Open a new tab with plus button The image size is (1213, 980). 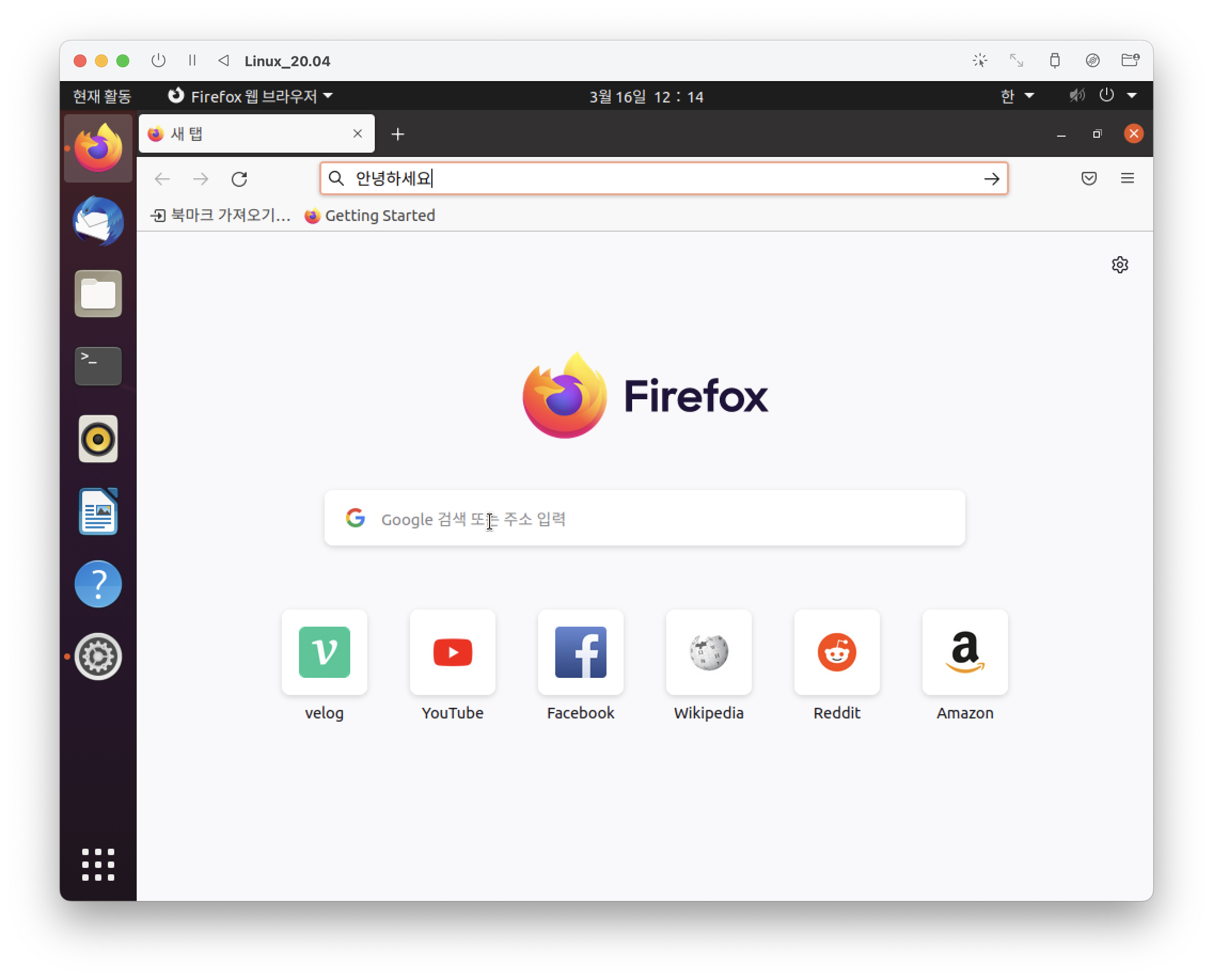[x=398, y=135]
